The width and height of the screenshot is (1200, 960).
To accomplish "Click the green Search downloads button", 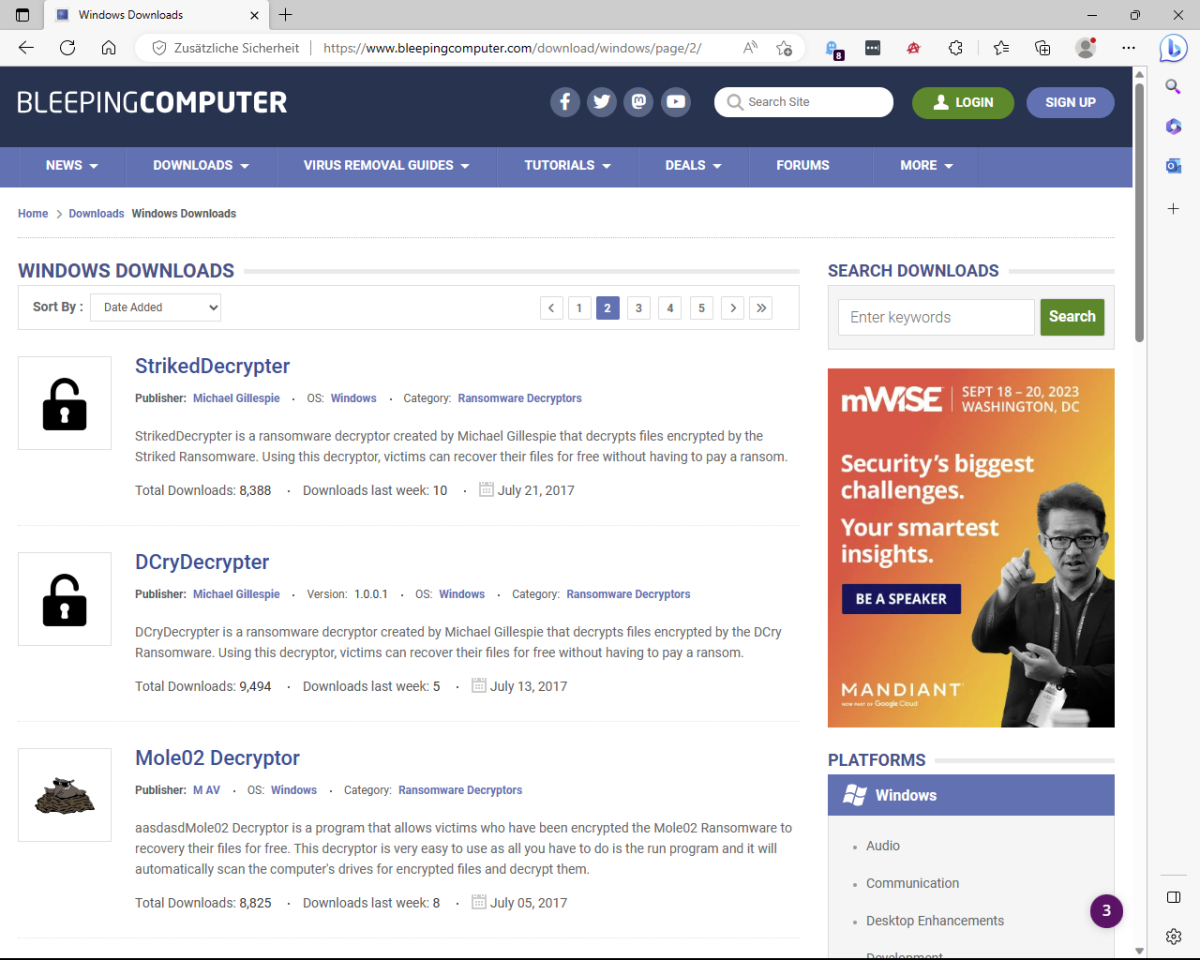I will point(1072,317).
